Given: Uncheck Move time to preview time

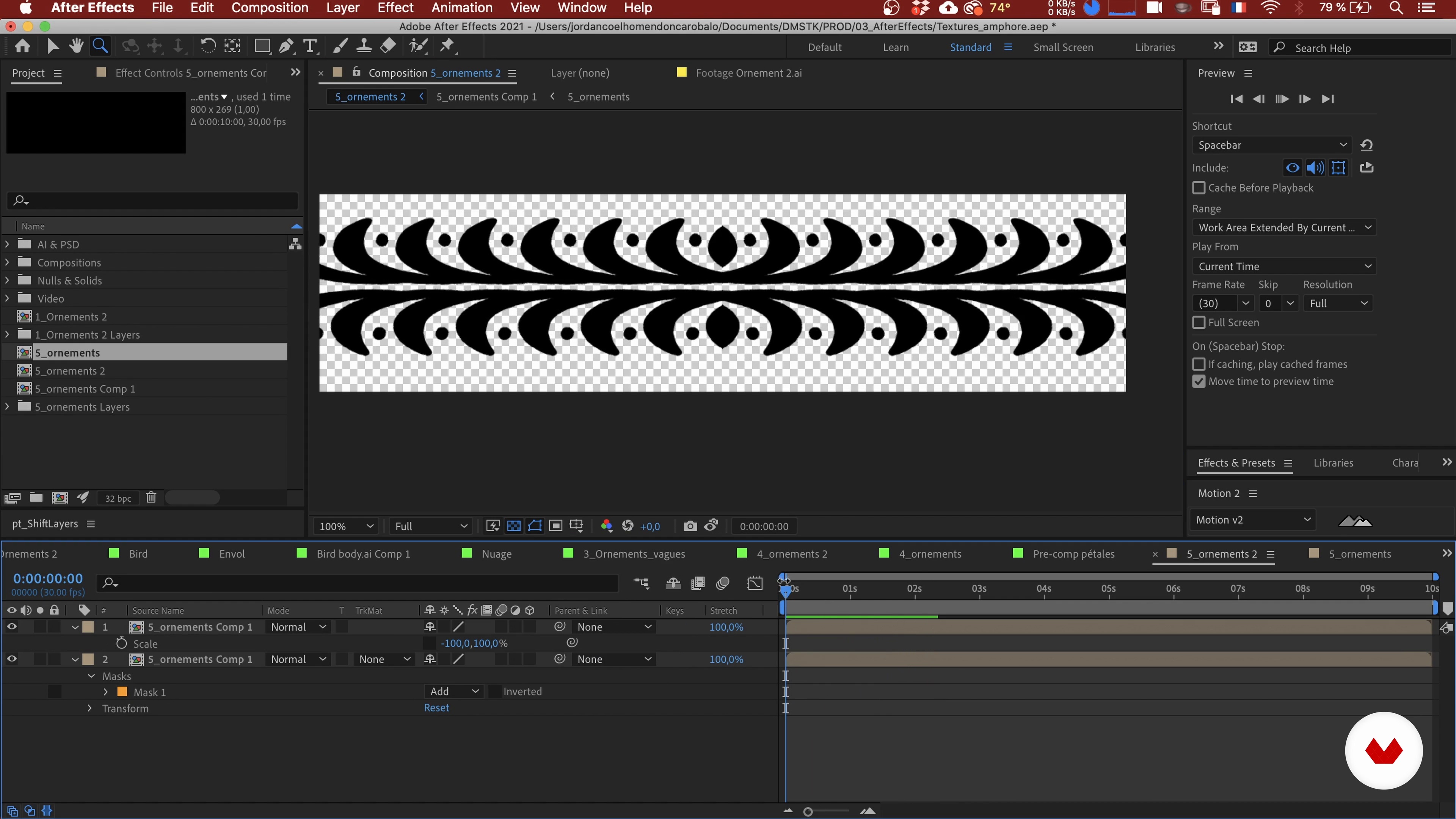Looking at the screenshot, I should (1199, 381).
